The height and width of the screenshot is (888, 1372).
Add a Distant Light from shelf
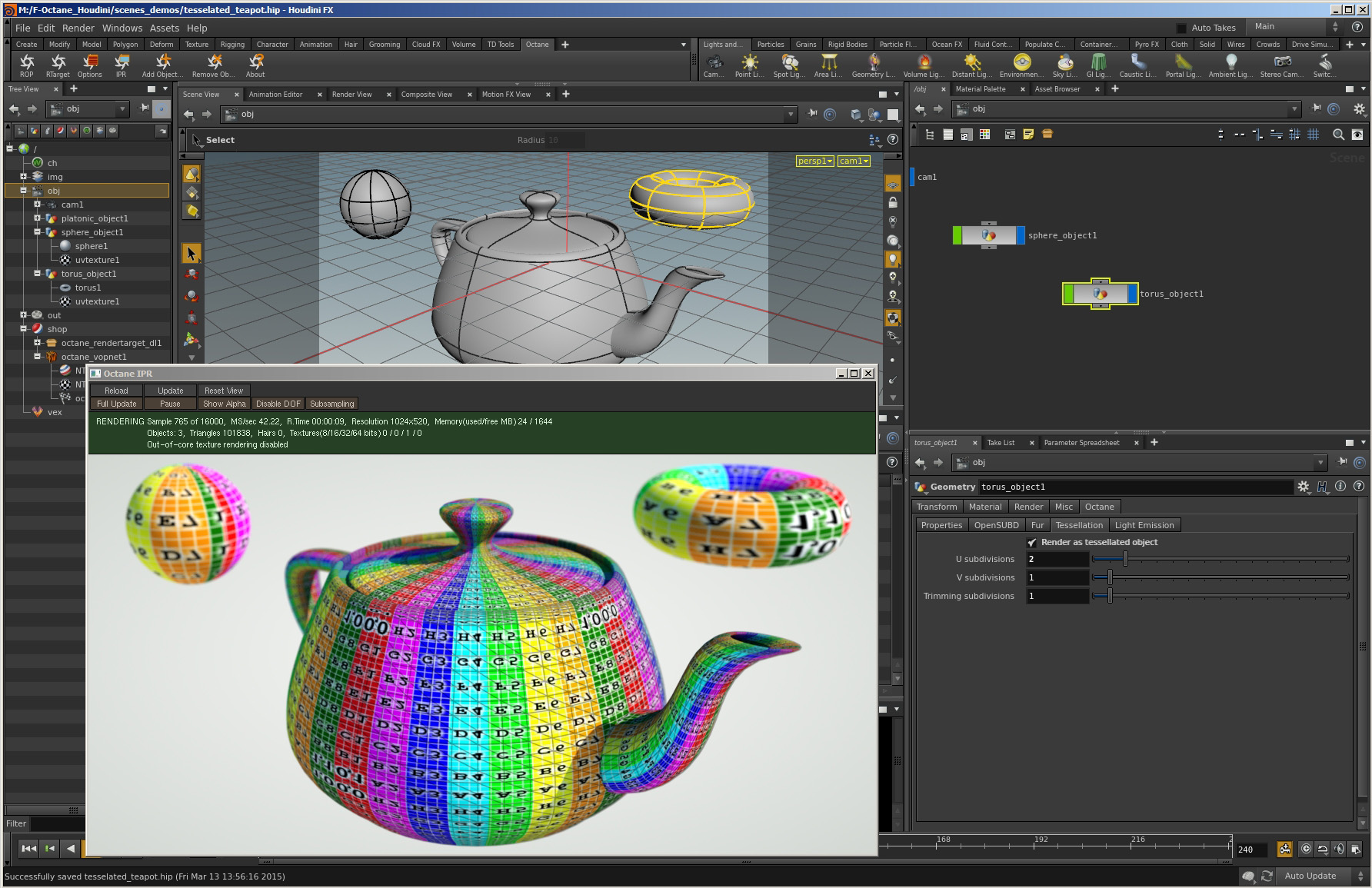[x=972, y=65]
